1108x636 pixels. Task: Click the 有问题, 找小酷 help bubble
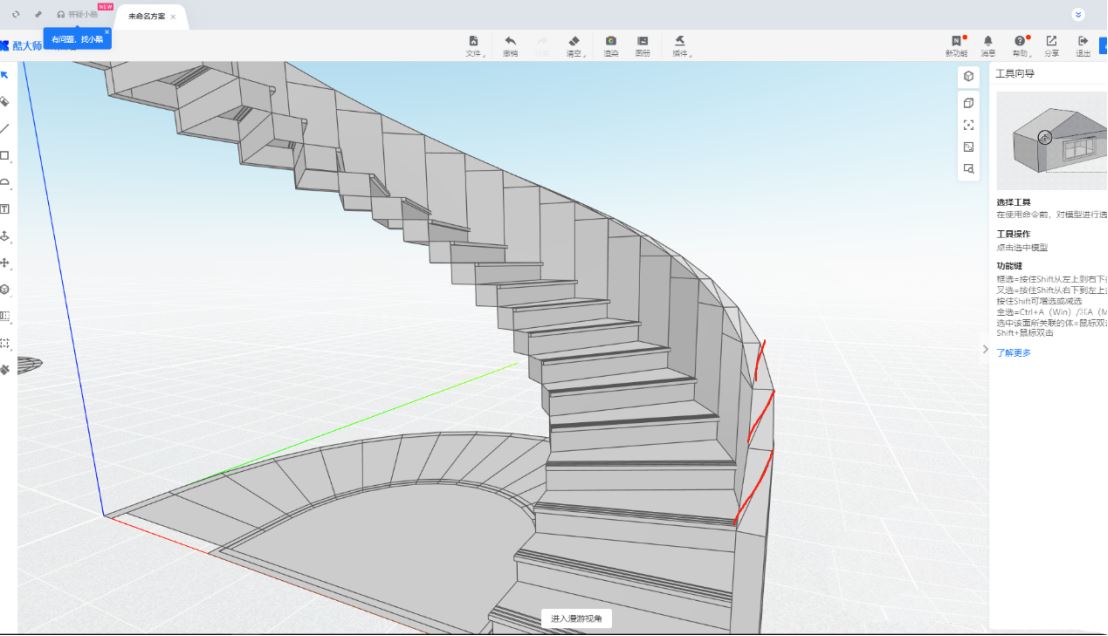coord(77,40)
